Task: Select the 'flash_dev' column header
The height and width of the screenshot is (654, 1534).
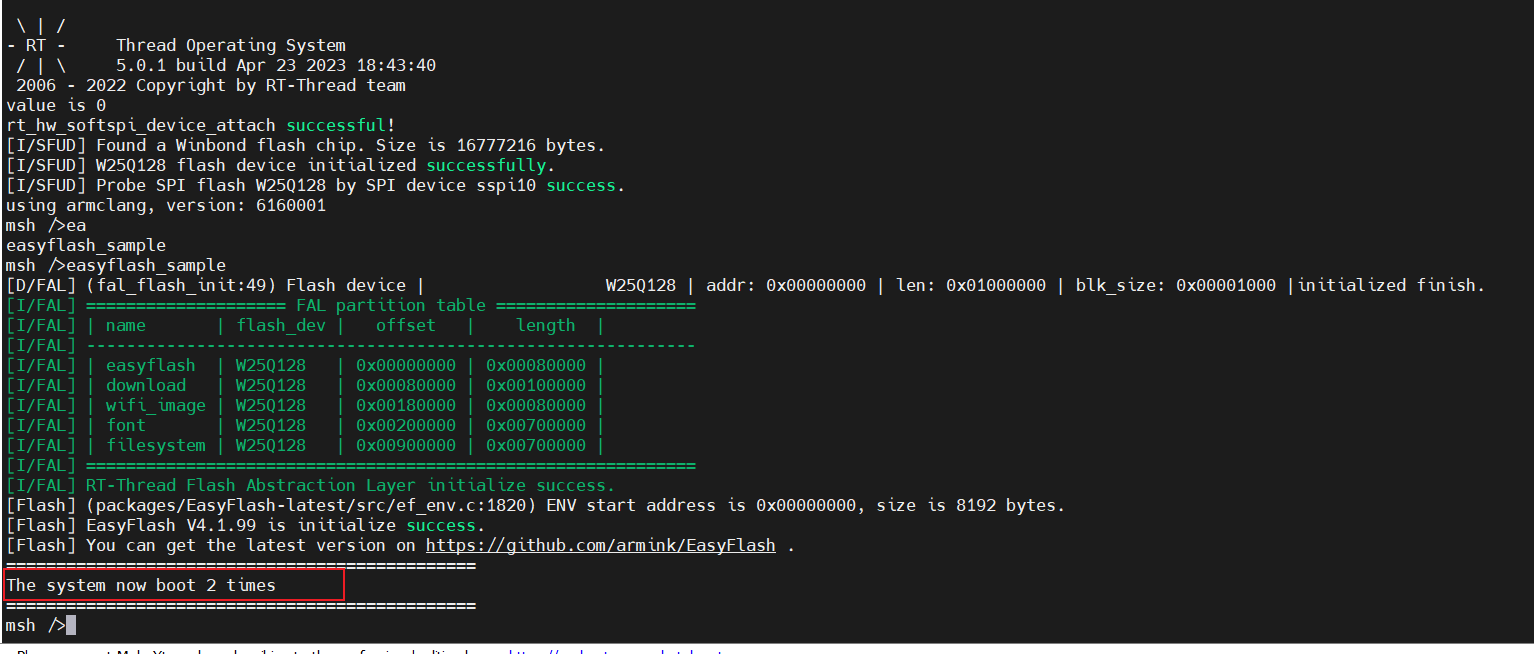Action: 281,326
